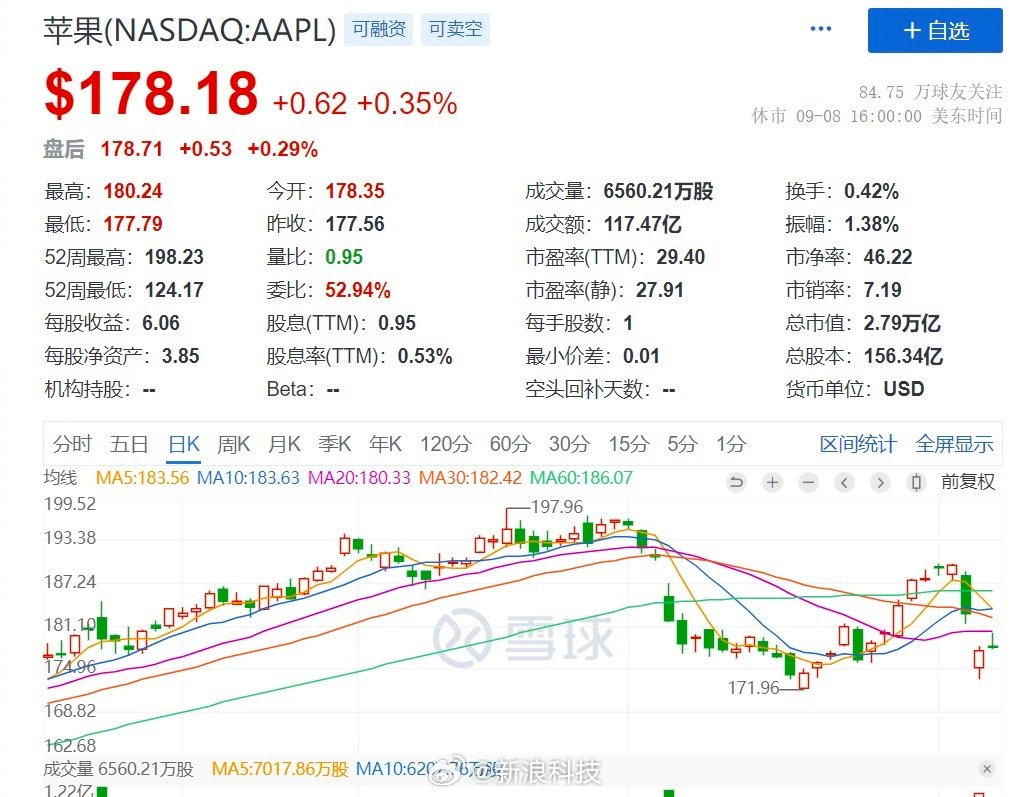This screenshot has width=1032, height=797.
Task: Click the 换手 value 0.42%
Action: (871, 191)
